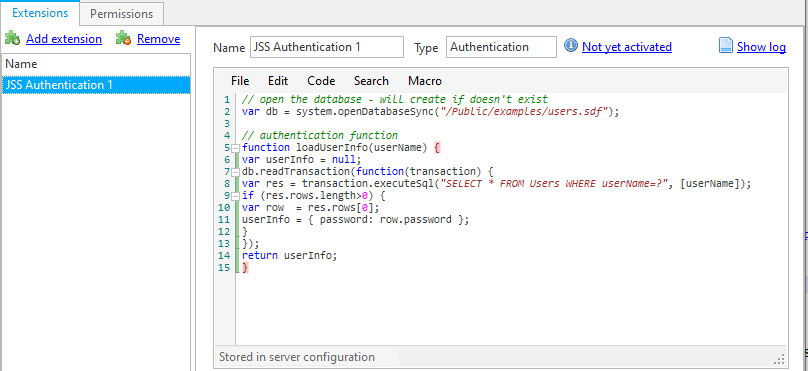Viewport: 808px width, 371px height.
Task: Click the resize grip in editor corner
Action: (x=780, y=359)
